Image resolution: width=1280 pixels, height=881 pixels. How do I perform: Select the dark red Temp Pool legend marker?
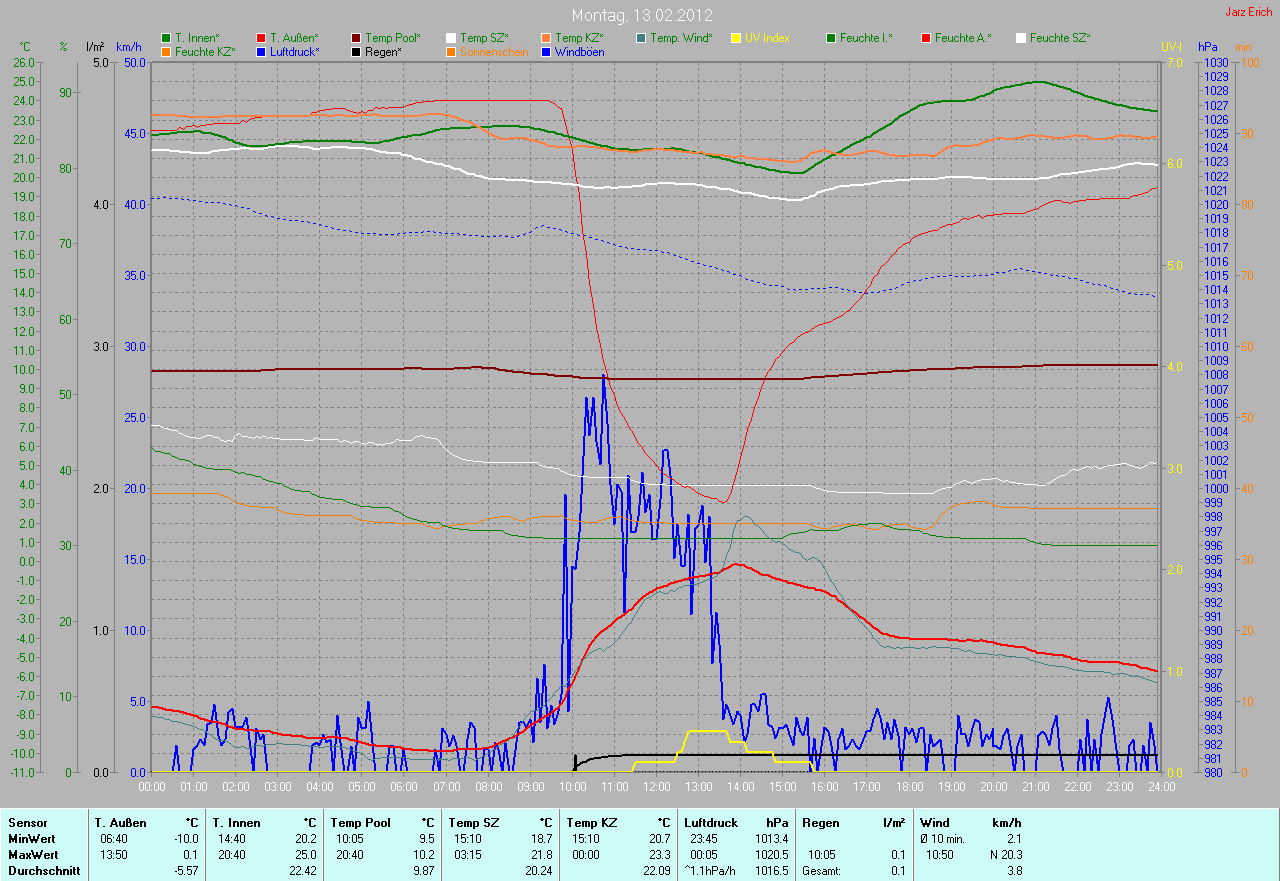tap(356, 38)
